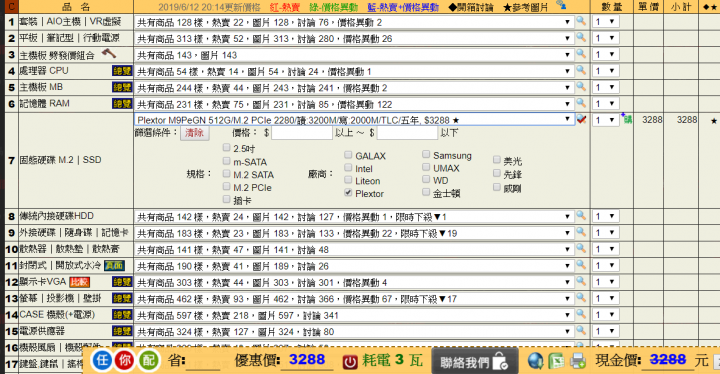Click 總覽 badge for 記憶體 RAM

click(122, 104)
